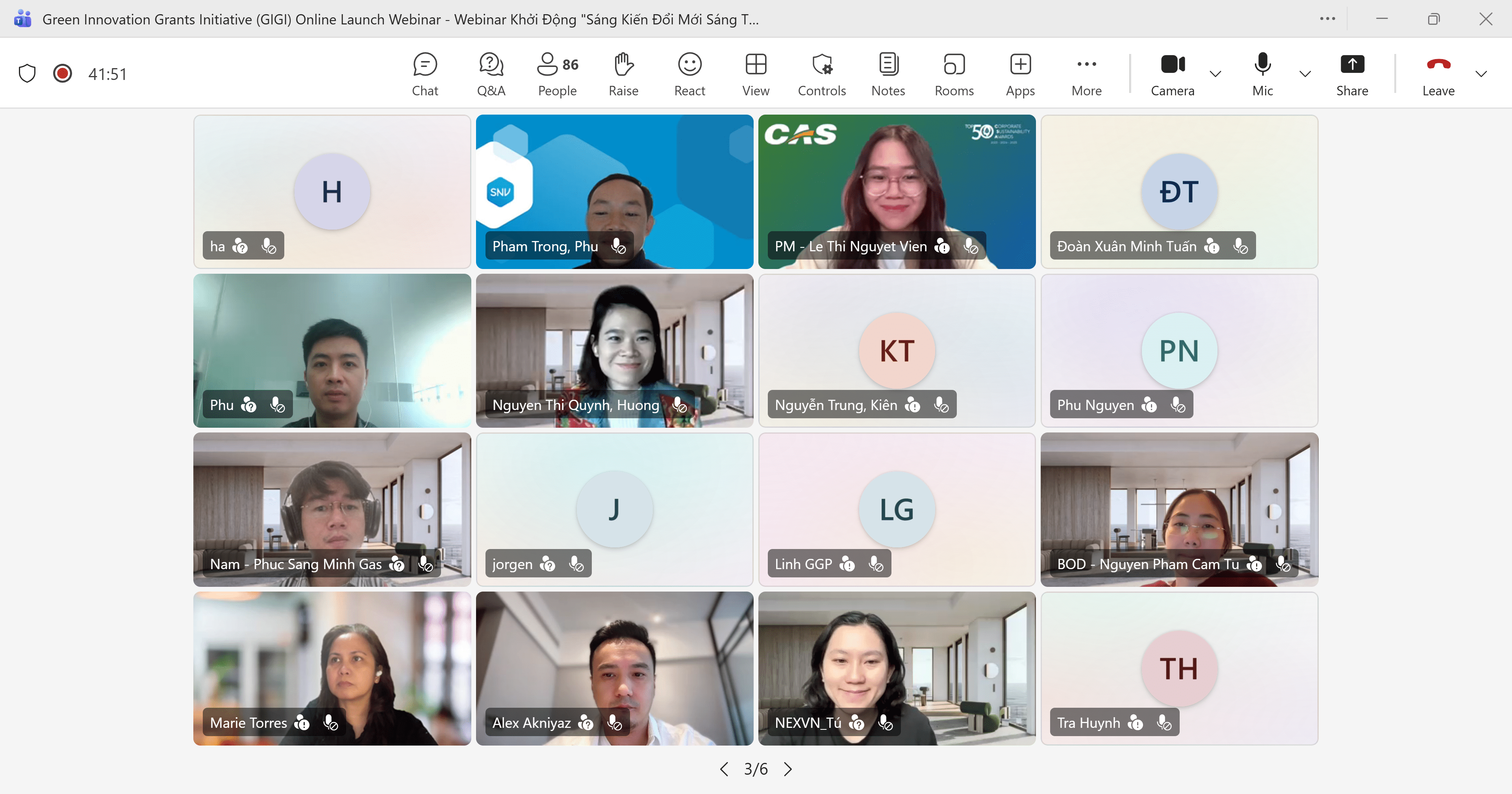Image resolution: width=1512 pixels, height=794 pixels.
Task: Toggle the Camera on or off
Action: pyautogui.click(x=1172, y=74)
